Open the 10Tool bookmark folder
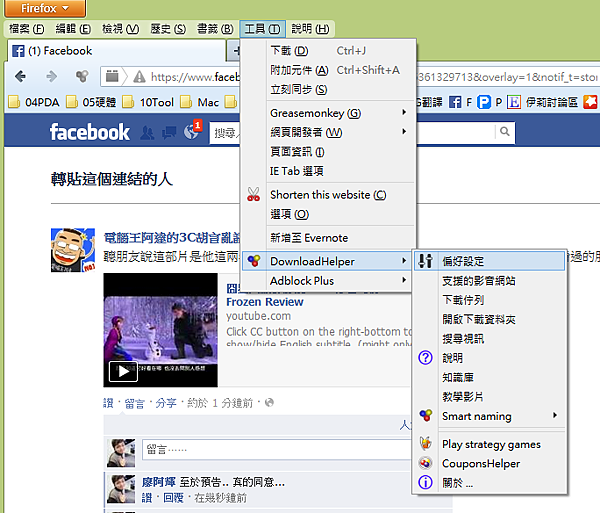 tap(148, 102)
